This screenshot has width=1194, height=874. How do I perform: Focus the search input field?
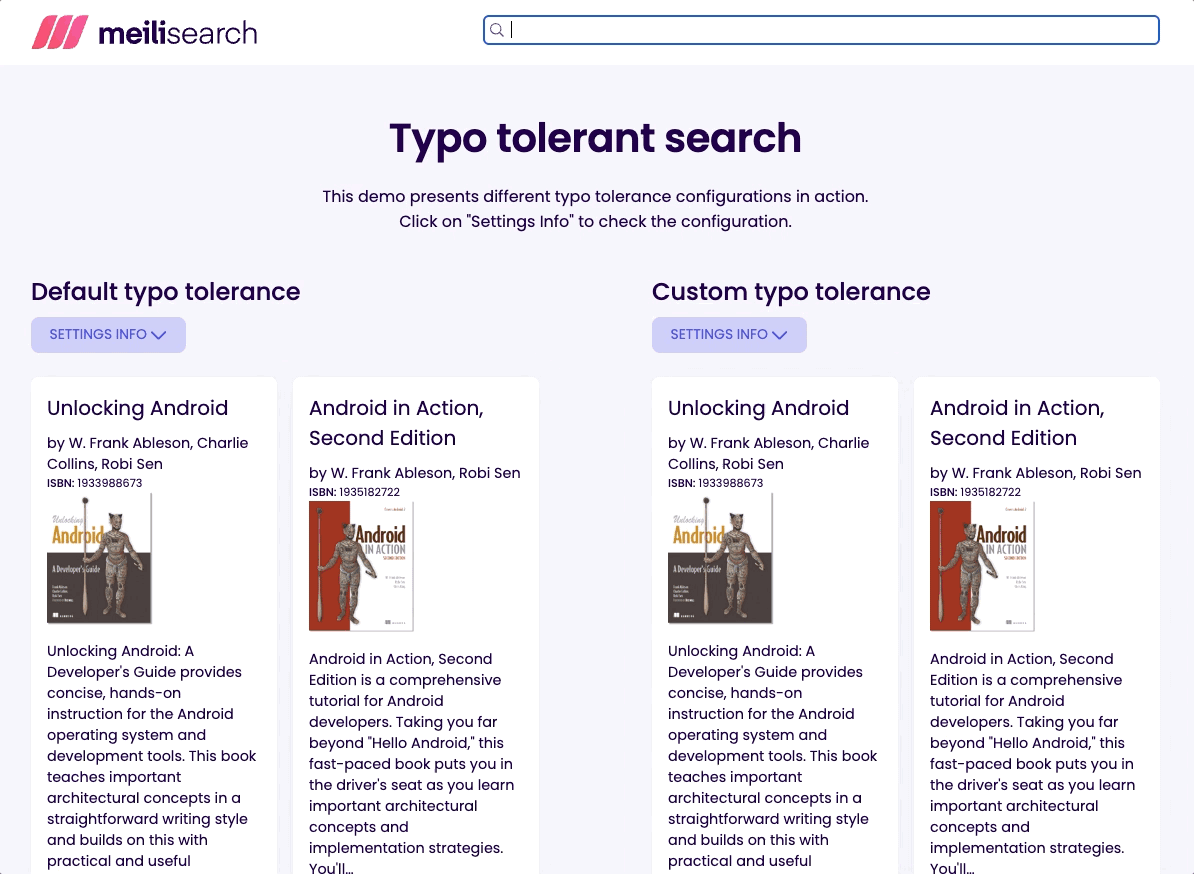coord(821,30)
